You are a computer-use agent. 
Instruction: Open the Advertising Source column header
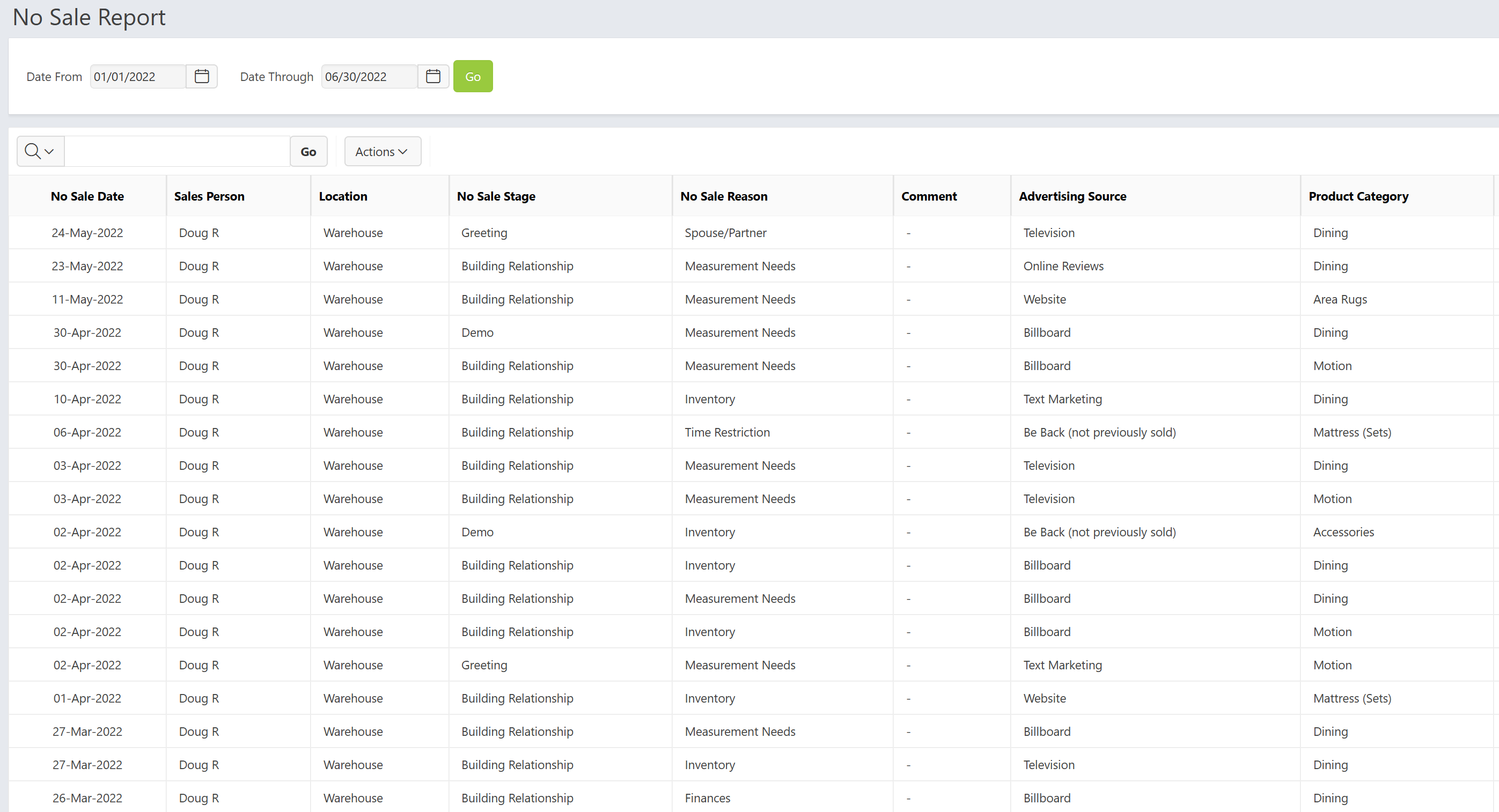tap(1072, 196)
